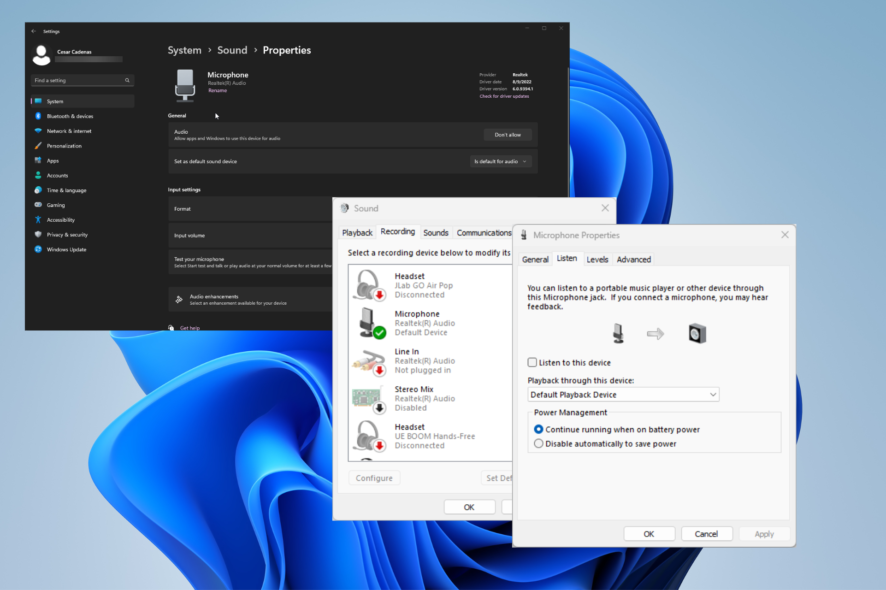Enable Listen to this device checkbox
The height and width of the screenshot is (590, 886).
(532, 362)
